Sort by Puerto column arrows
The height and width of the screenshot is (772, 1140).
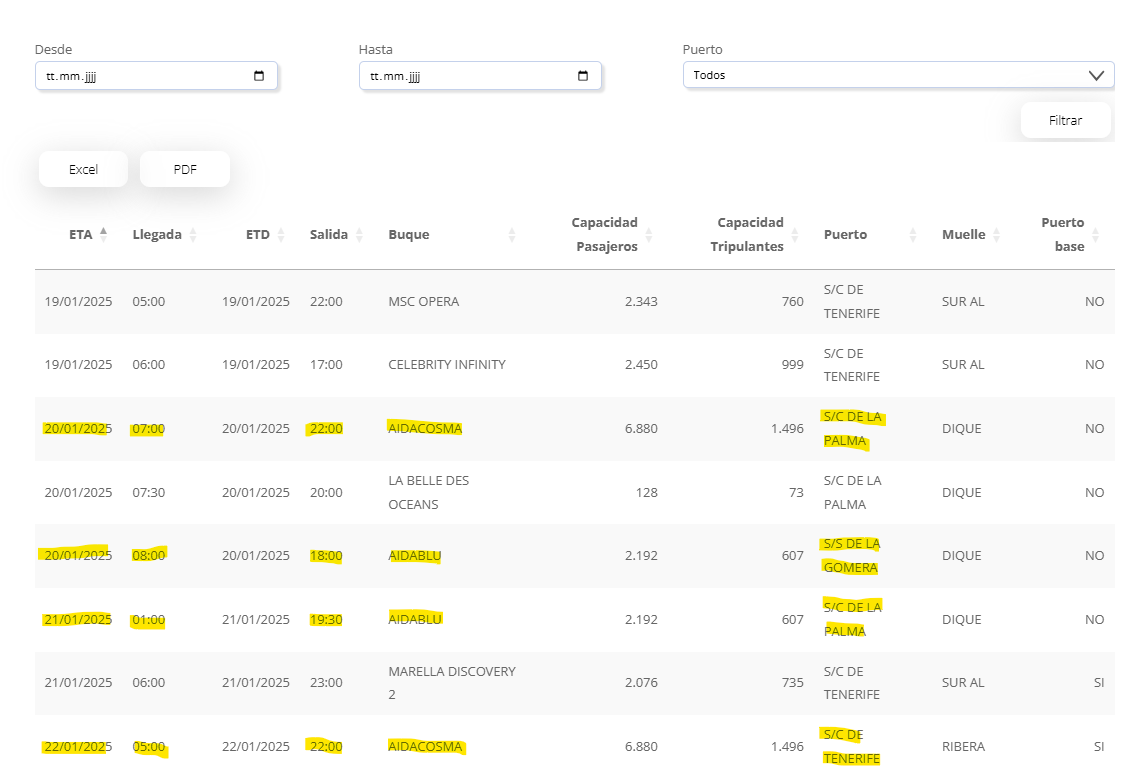(913, 234)
